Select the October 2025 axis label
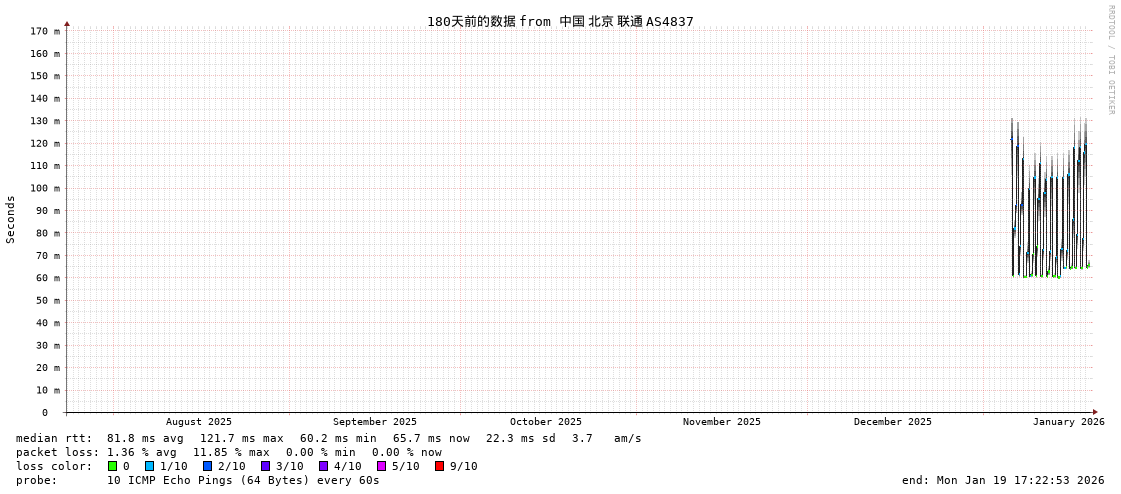 (x=545, y=422)
